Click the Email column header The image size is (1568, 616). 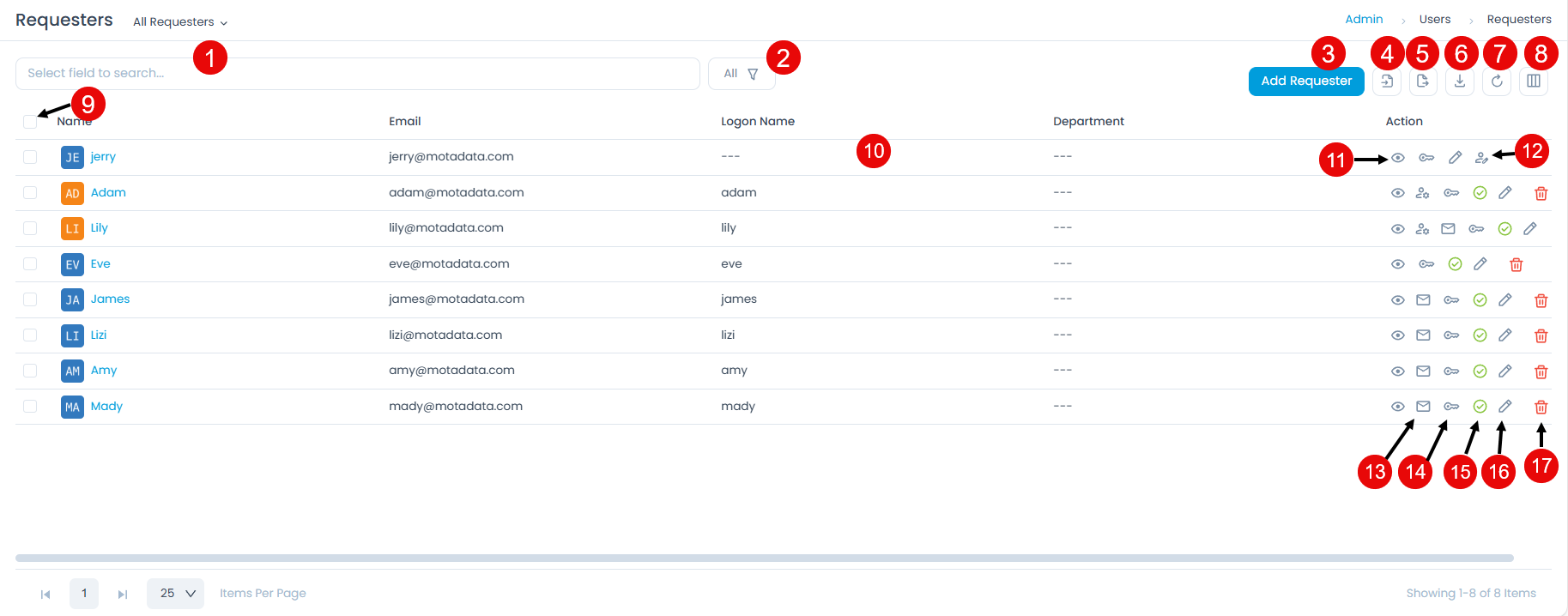[405, 122]
